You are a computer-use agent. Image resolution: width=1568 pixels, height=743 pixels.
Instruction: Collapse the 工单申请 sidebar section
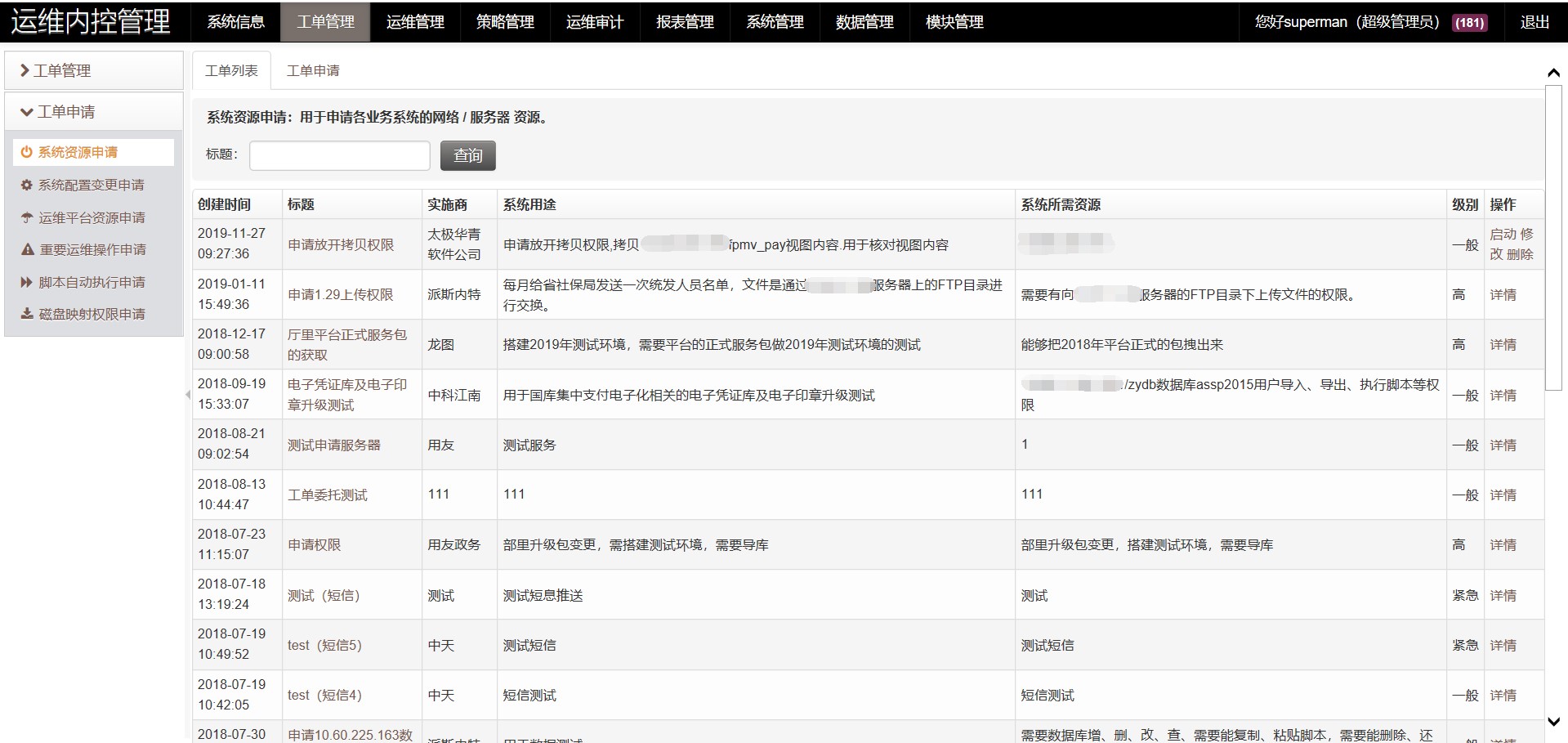93,112
